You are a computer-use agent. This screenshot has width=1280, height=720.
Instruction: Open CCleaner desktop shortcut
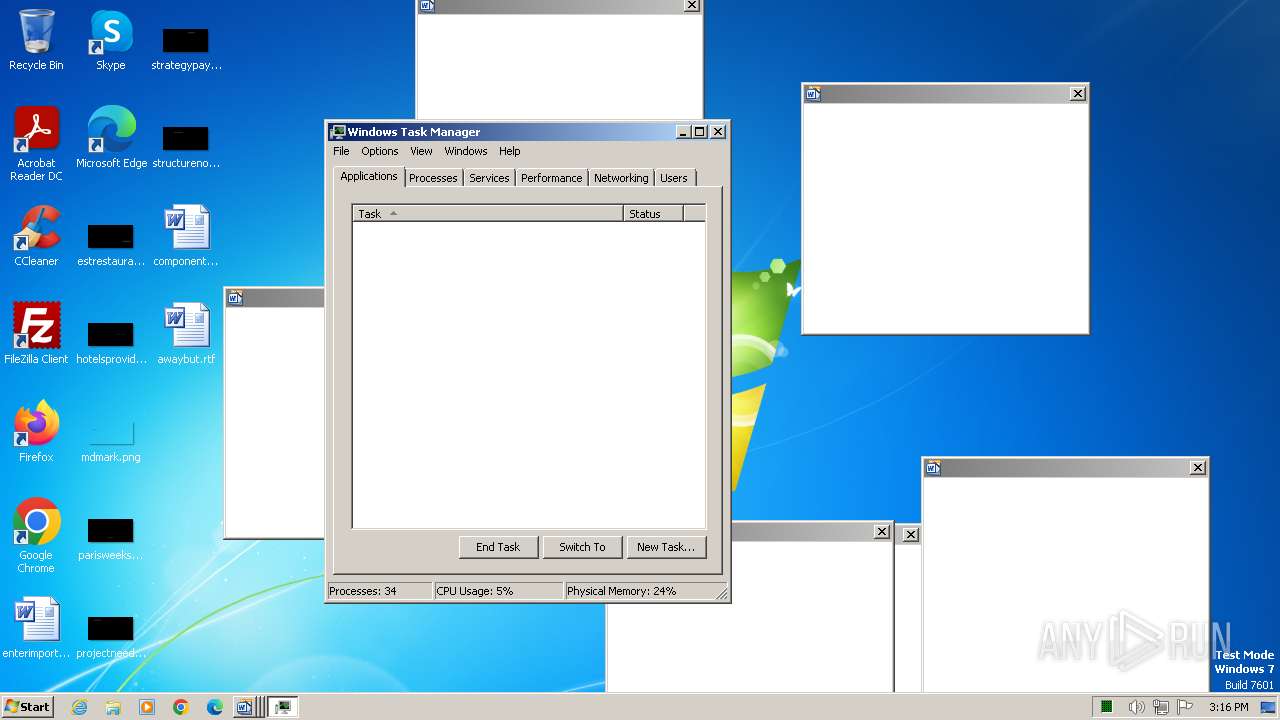[x=37, y=236]
